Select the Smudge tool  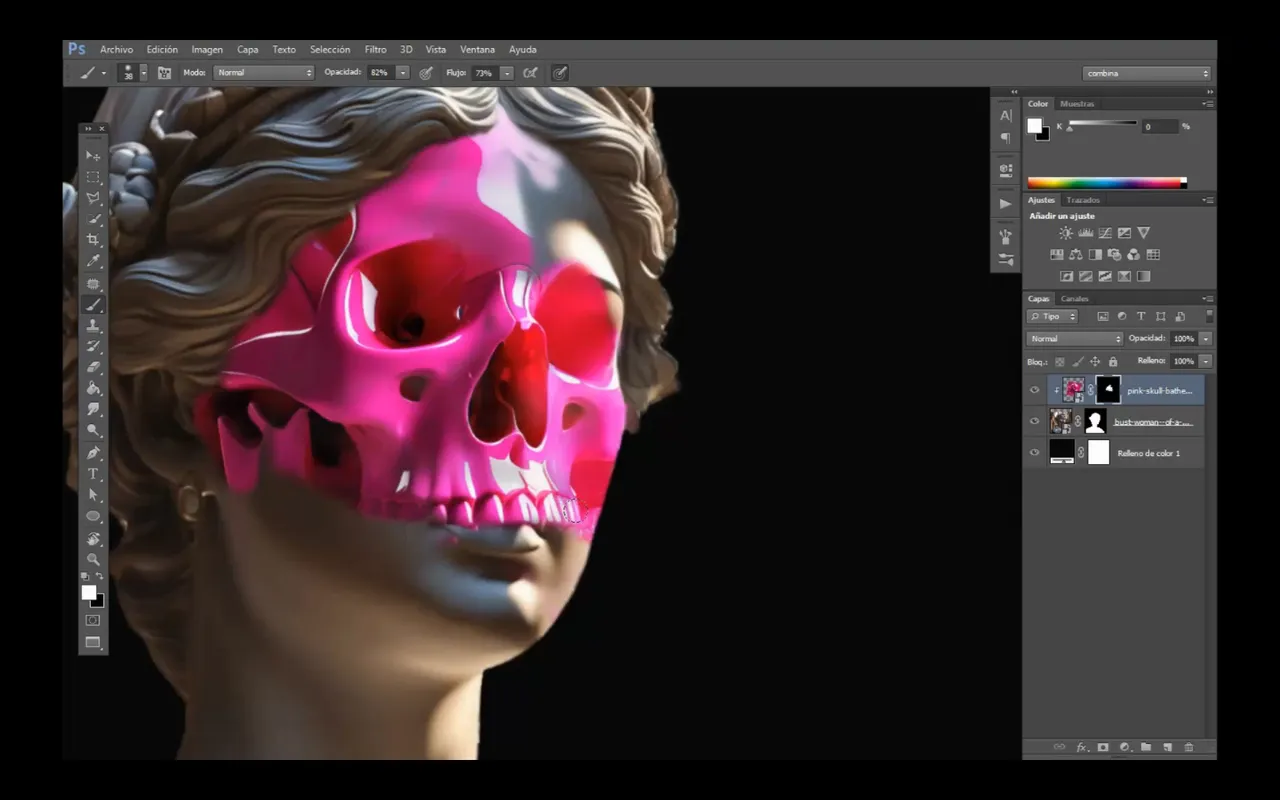93,409
